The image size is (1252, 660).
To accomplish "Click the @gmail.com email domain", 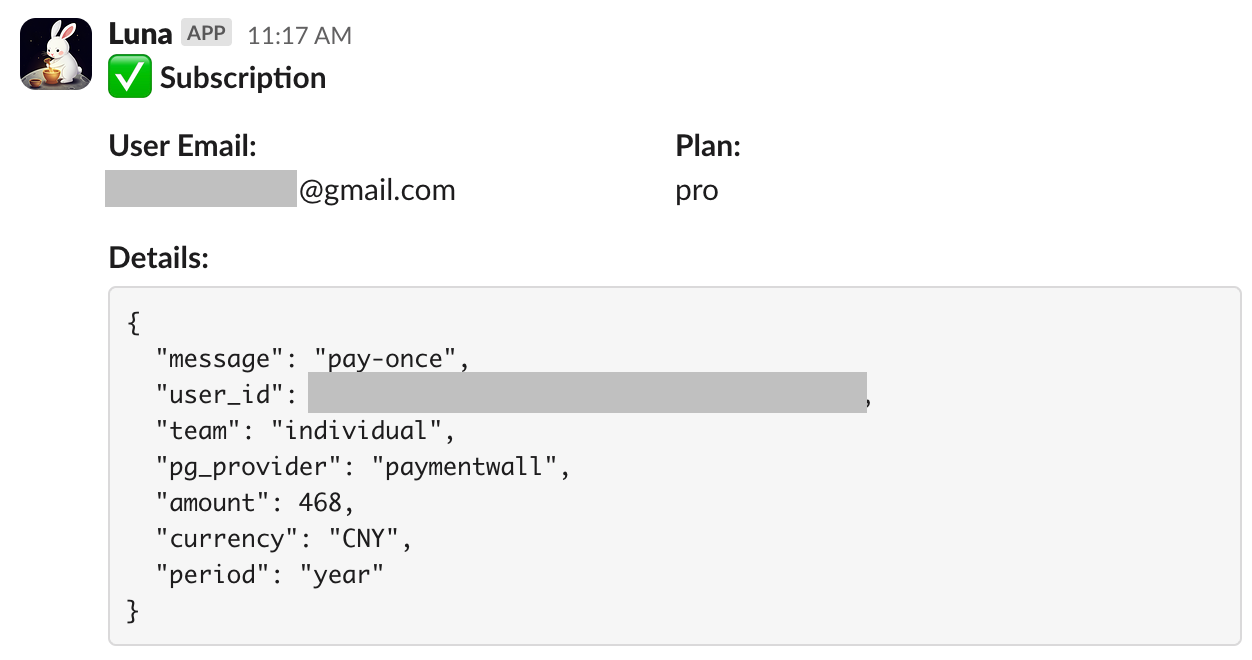I will pos(377,189).
